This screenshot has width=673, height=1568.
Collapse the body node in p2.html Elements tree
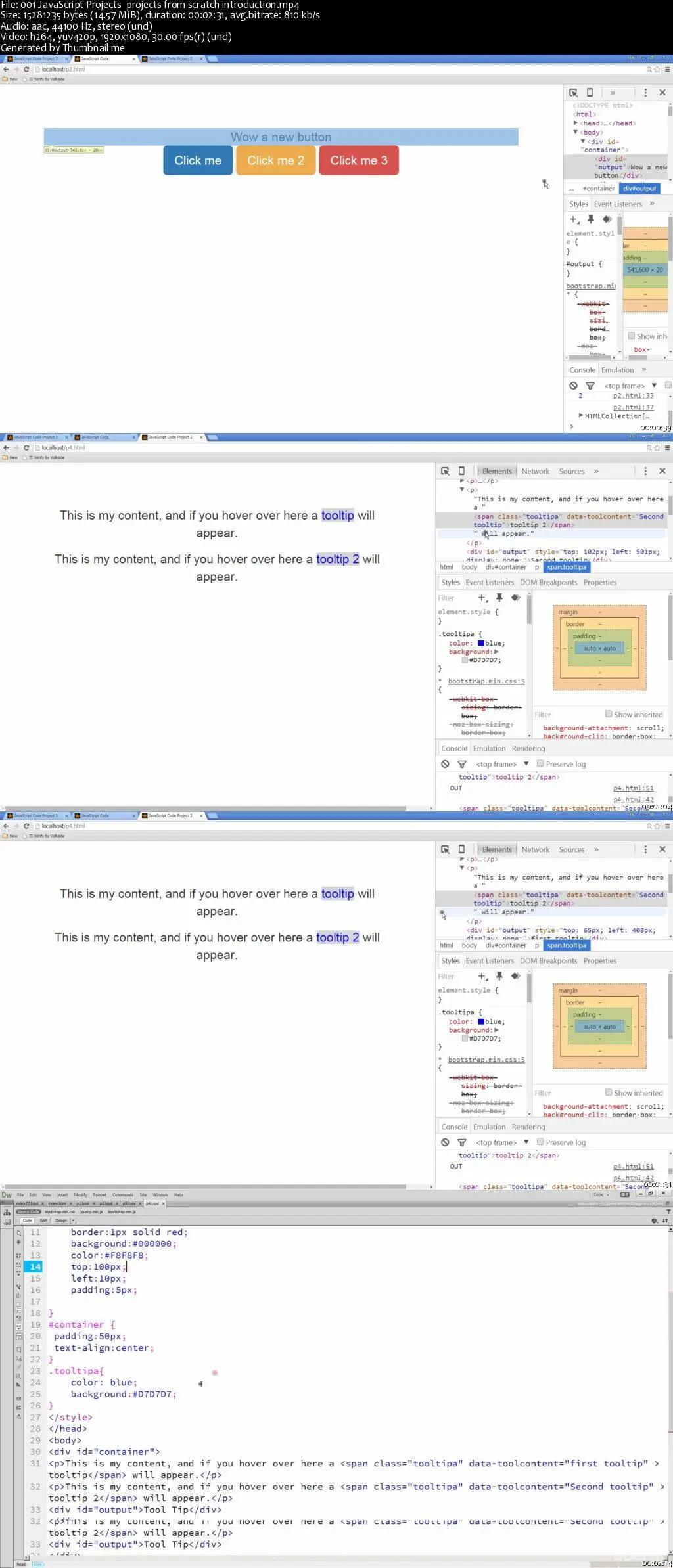tap(576, 132)
